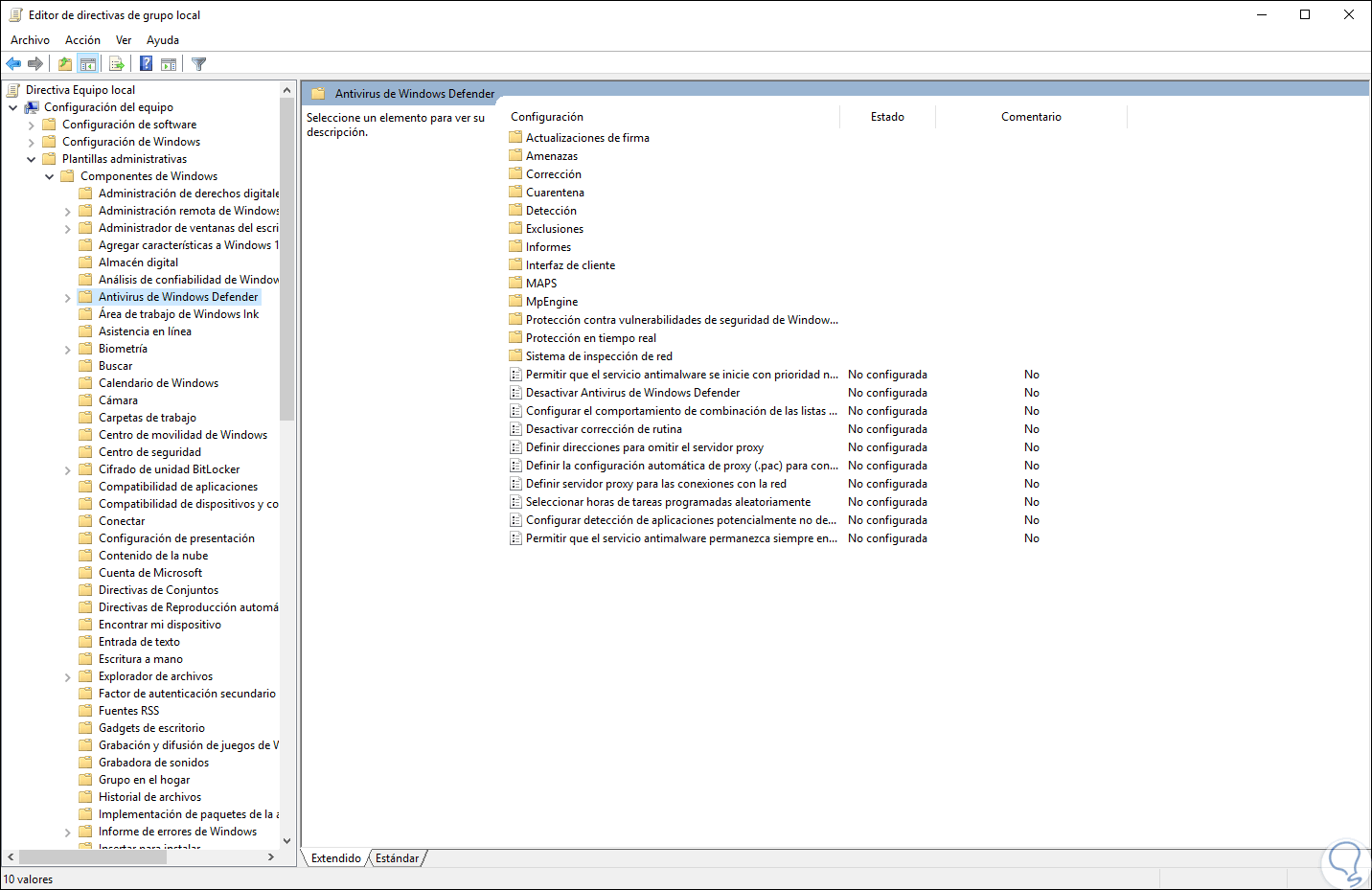This screenshot has width=1372, height=890.
Task: Open help with the question mark icon
Action: (146, 64)
